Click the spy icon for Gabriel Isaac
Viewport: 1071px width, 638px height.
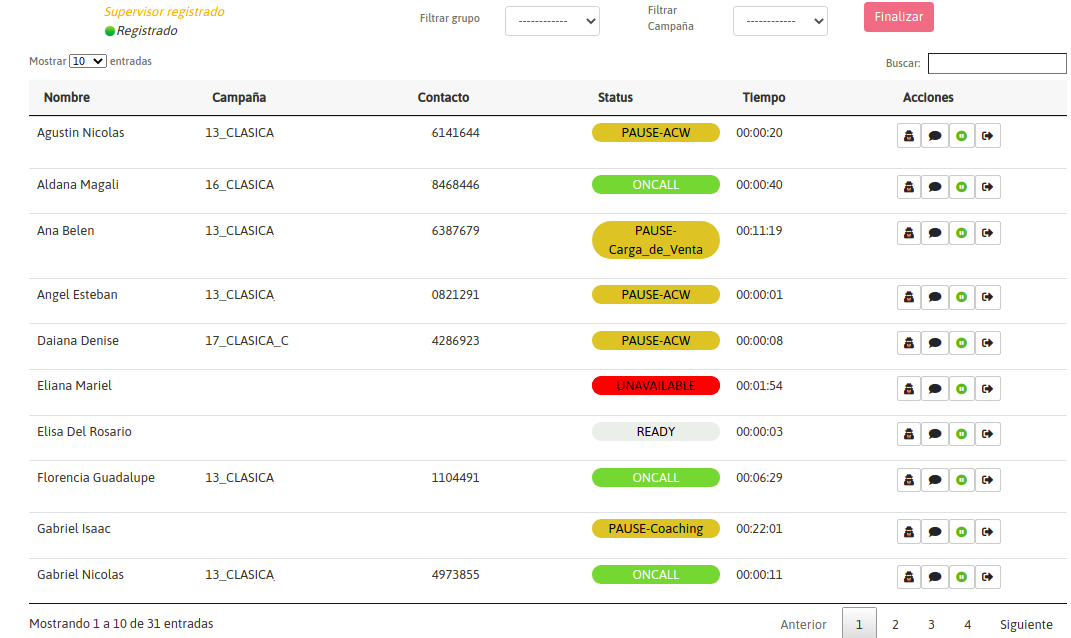click(908, 531)
